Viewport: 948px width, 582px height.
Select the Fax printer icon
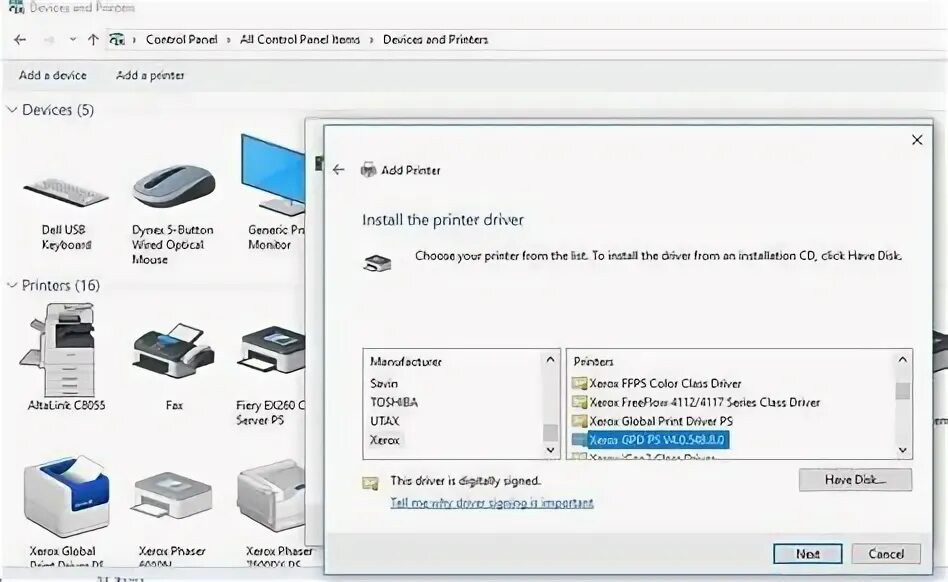tap(174, 351)
